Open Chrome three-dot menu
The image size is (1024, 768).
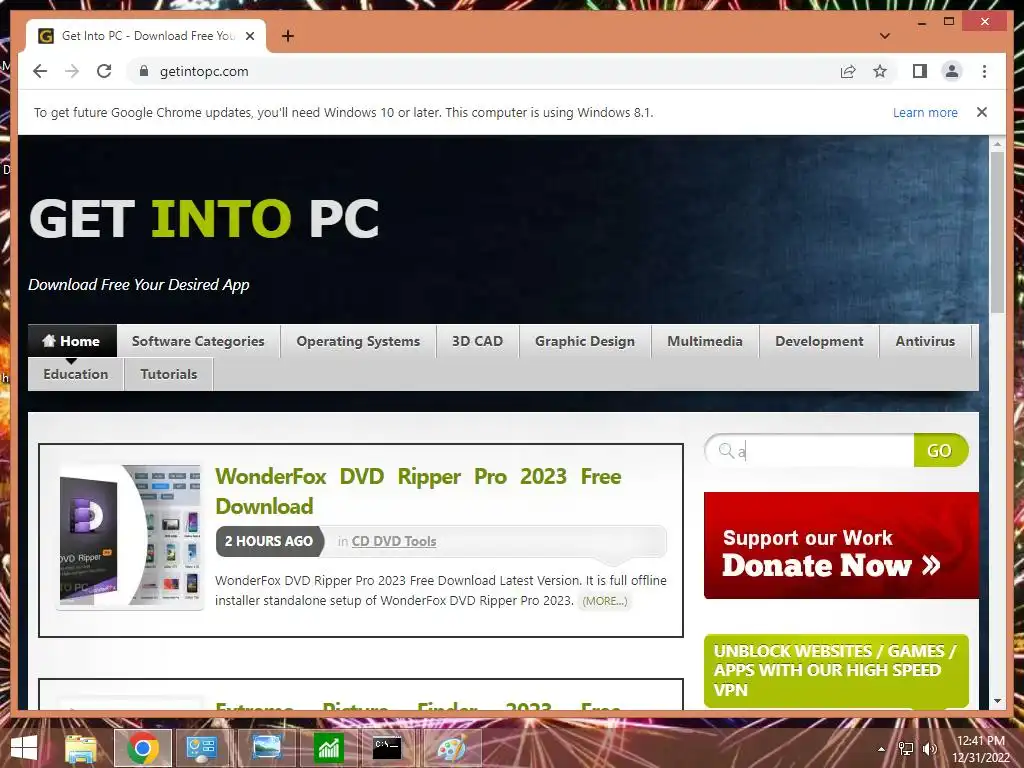(x=984, y=71)
